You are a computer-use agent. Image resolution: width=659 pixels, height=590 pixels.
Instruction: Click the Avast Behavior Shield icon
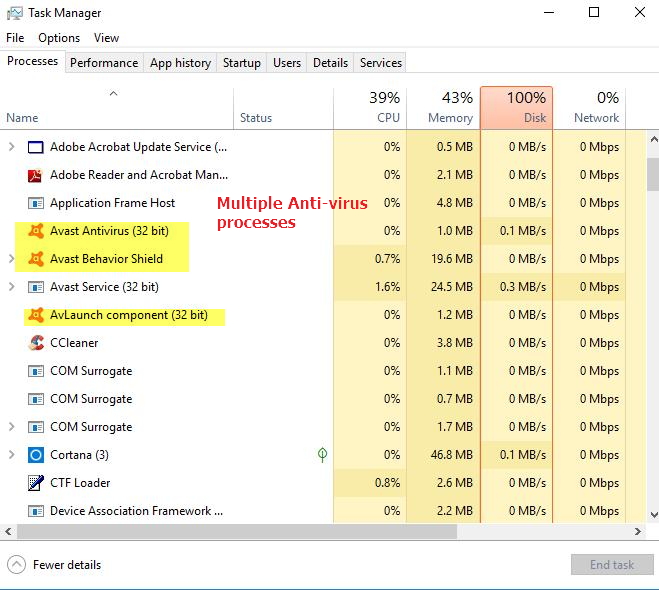click(x=35, y=259)
